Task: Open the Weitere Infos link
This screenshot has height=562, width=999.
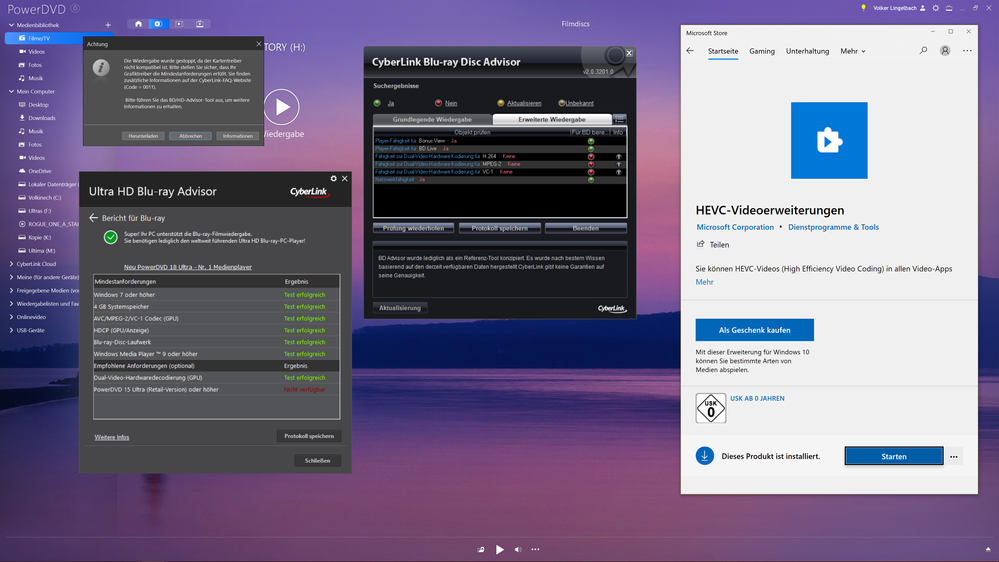Action: pos(111,437)
